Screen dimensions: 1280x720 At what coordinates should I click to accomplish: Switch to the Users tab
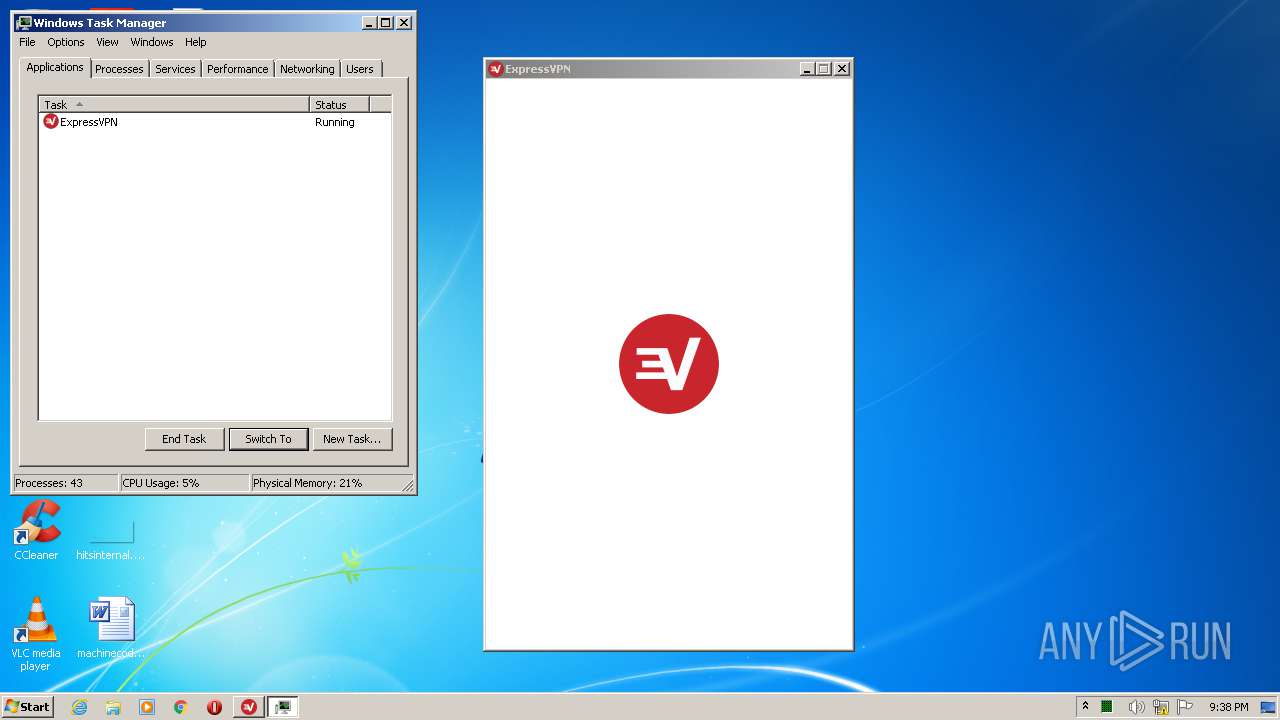pyautogui.click(x=360, y=69)
